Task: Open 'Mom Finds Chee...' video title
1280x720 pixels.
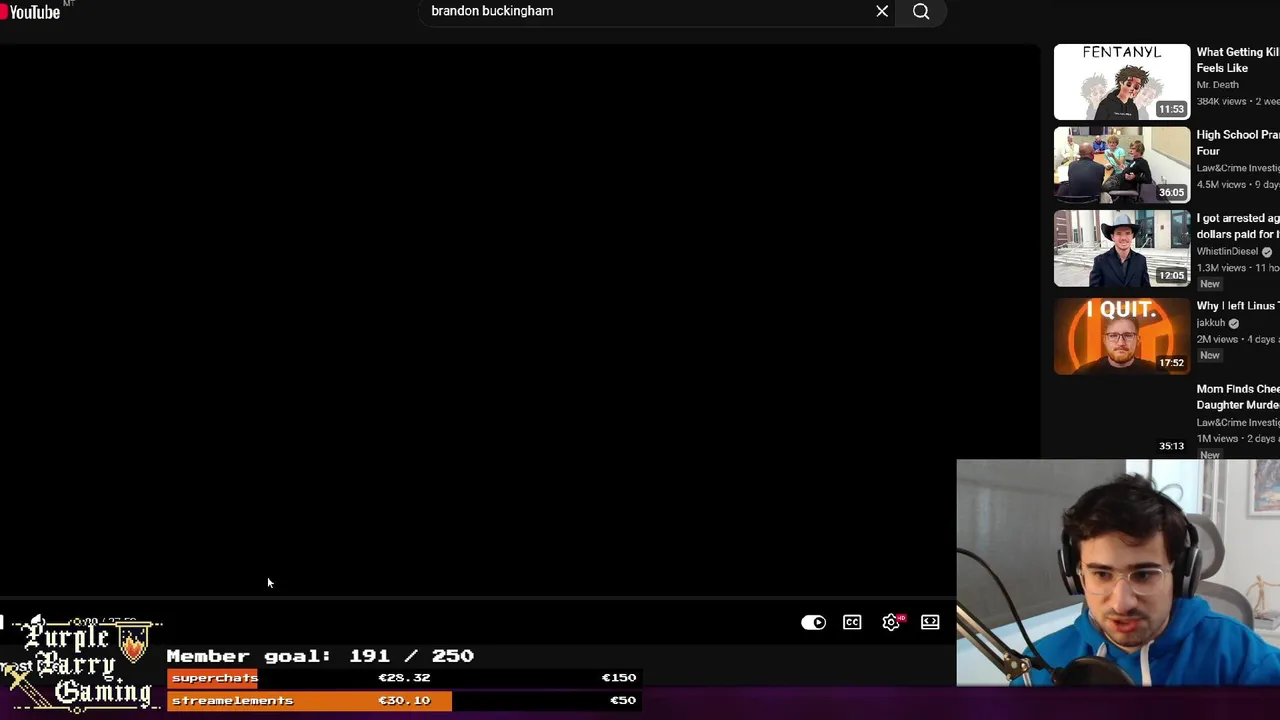Action: coord(1238,397)
